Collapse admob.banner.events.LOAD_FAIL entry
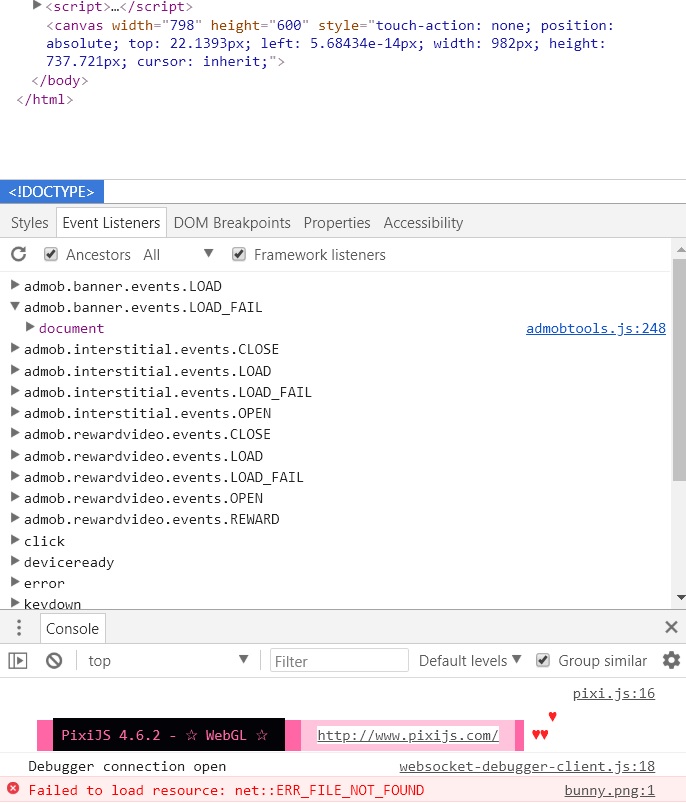Image resolution: width=686 pixels, height=804 pixels. click(15, 307)
